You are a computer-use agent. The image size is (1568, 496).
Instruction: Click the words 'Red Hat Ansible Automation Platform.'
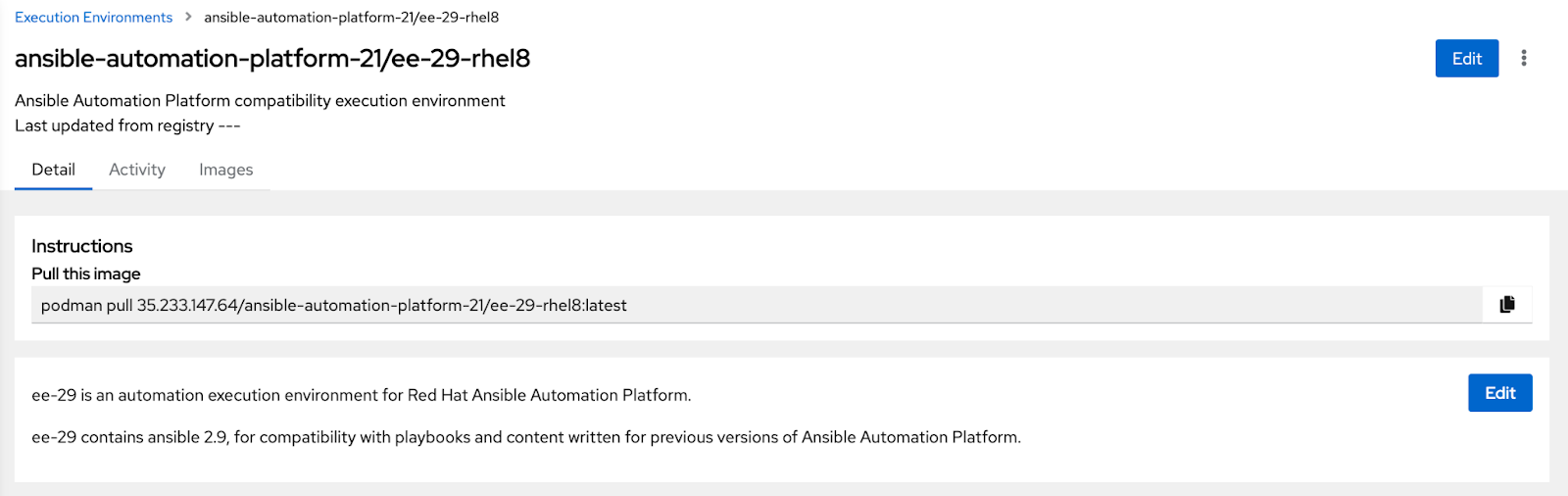click(549, 395)
